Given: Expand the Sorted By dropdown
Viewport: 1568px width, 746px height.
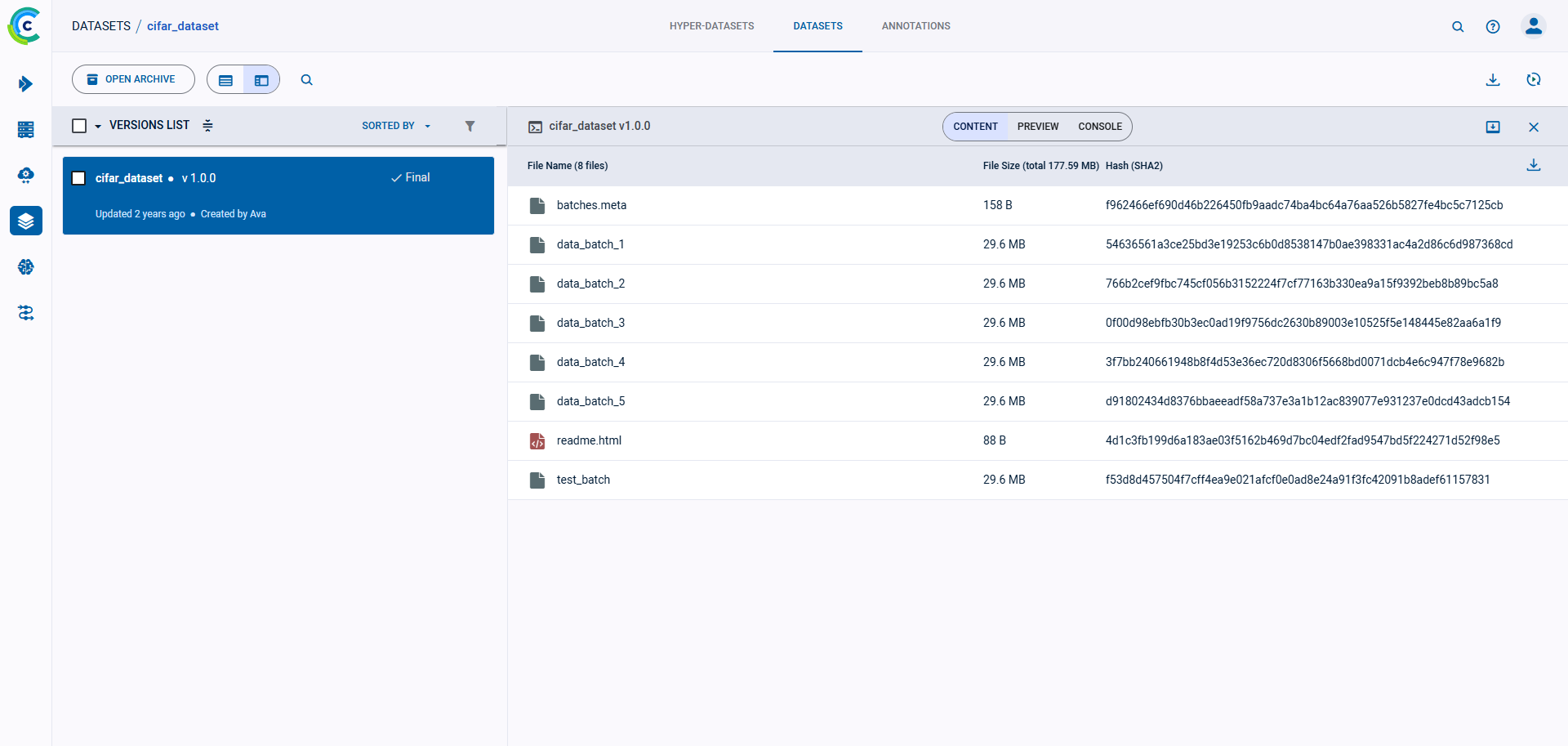Looking at the screenshot, I should click(x=396, y=126).
